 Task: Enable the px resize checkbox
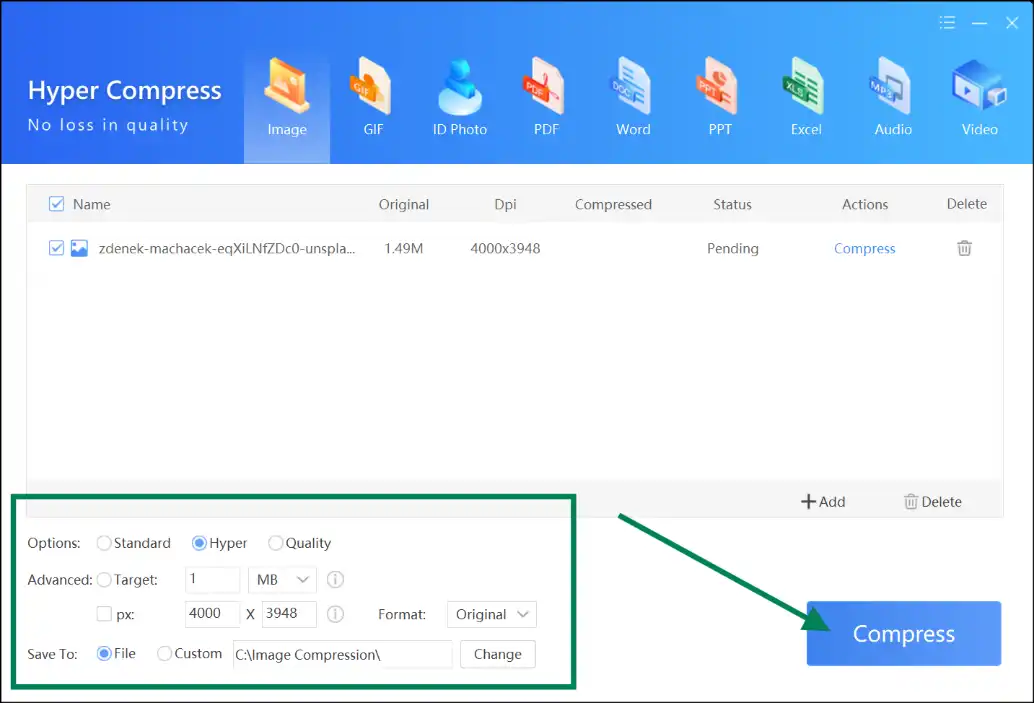click(104, 614)
